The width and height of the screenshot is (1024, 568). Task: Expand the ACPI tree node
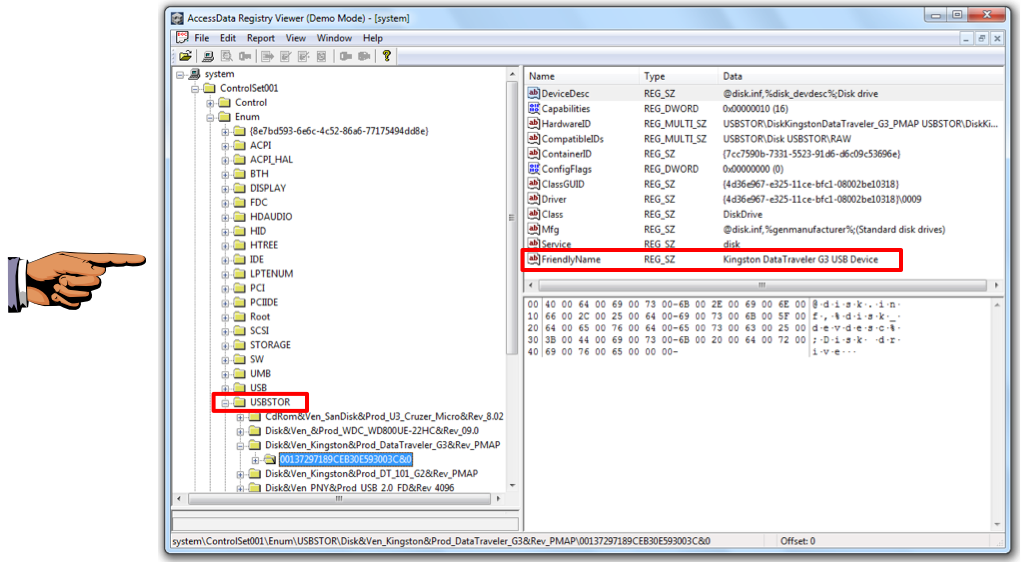[x=226, y=145]
